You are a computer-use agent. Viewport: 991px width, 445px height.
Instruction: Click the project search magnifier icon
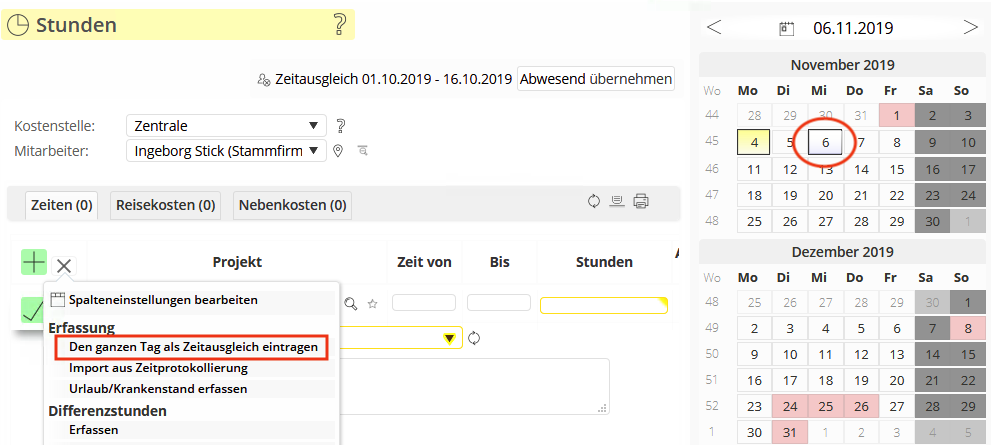(x=350, y=303)
